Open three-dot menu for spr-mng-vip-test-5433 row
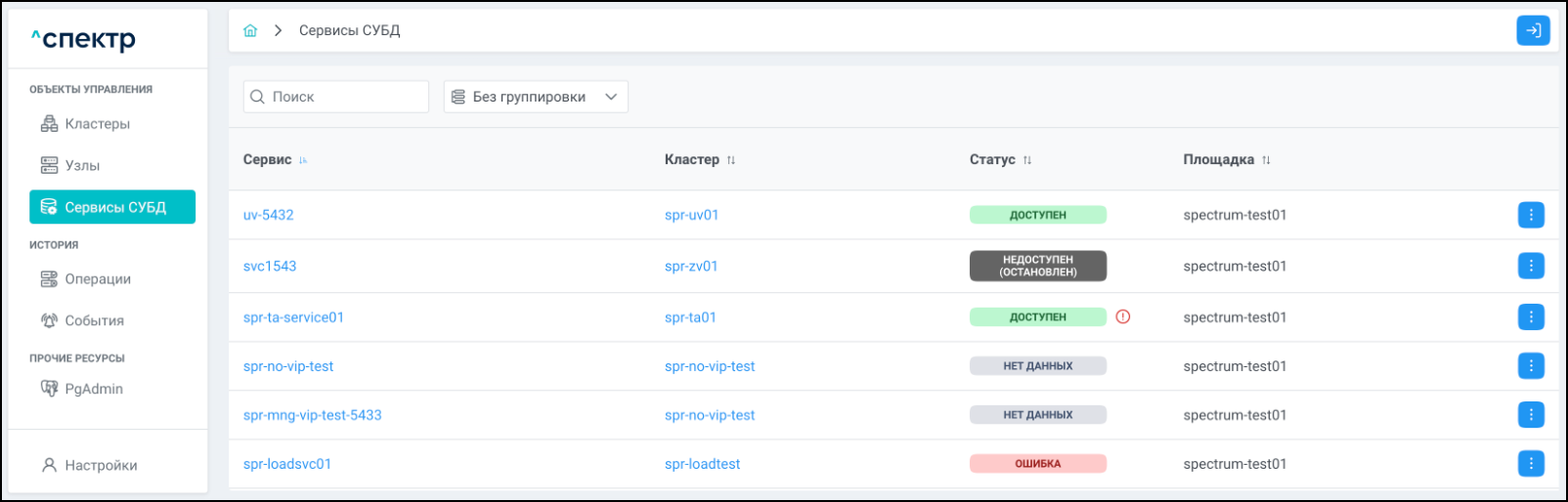 pos(1531,415)
